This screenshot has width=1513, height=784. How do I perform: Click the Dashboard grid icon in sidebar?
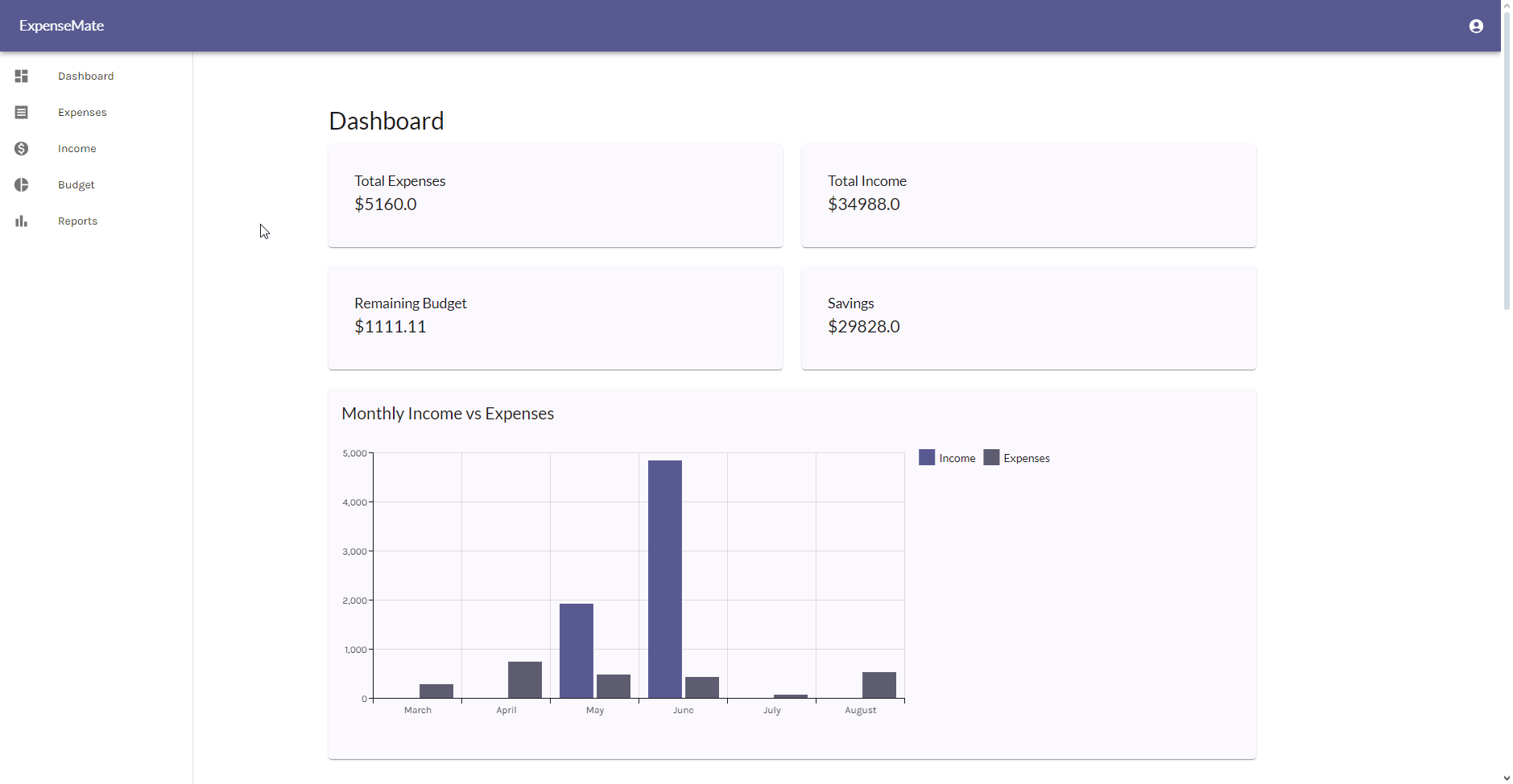[22, 76]
